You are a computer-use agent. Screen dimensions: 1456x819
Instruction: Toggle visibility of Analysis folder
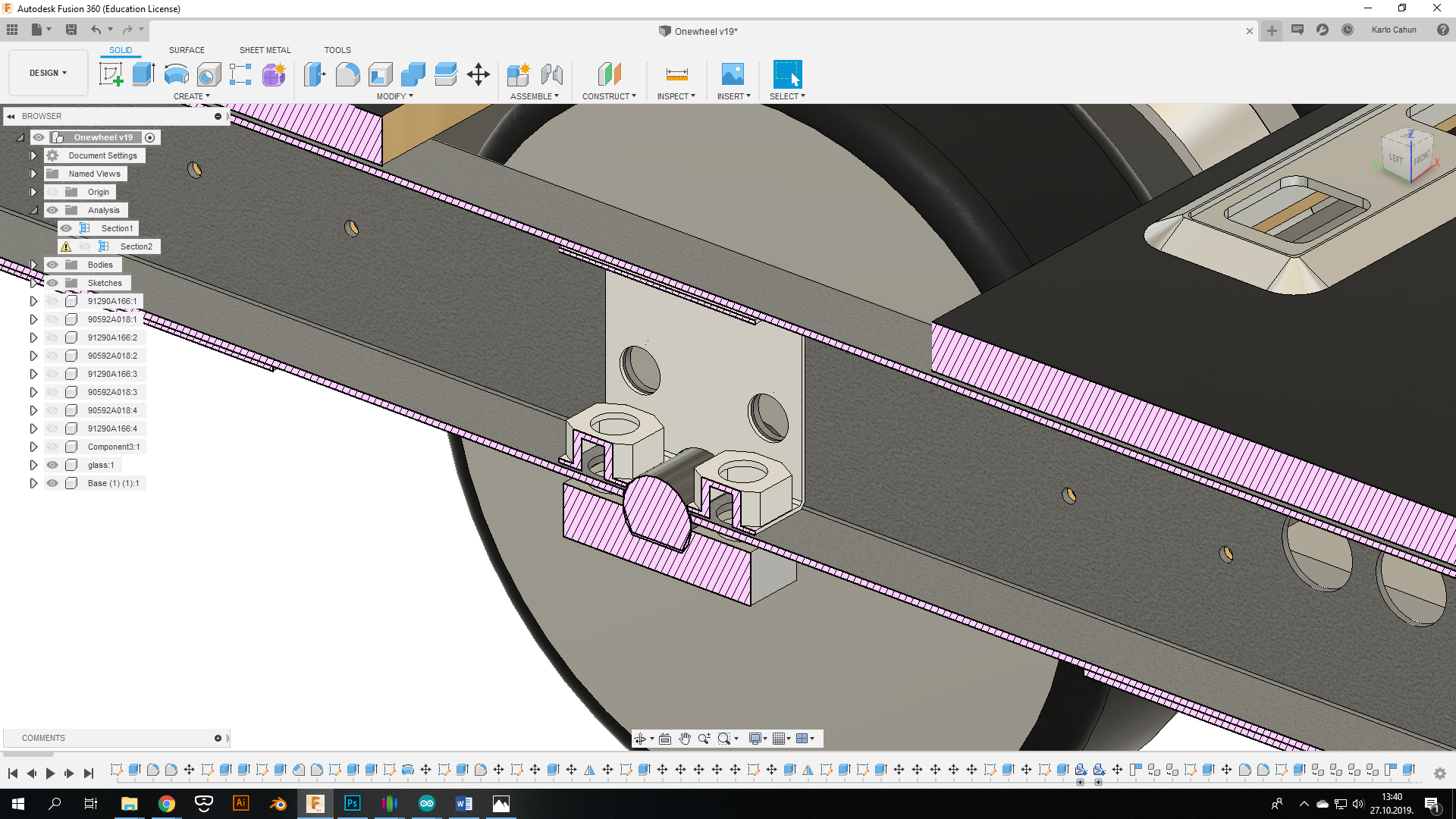(52, 210)
